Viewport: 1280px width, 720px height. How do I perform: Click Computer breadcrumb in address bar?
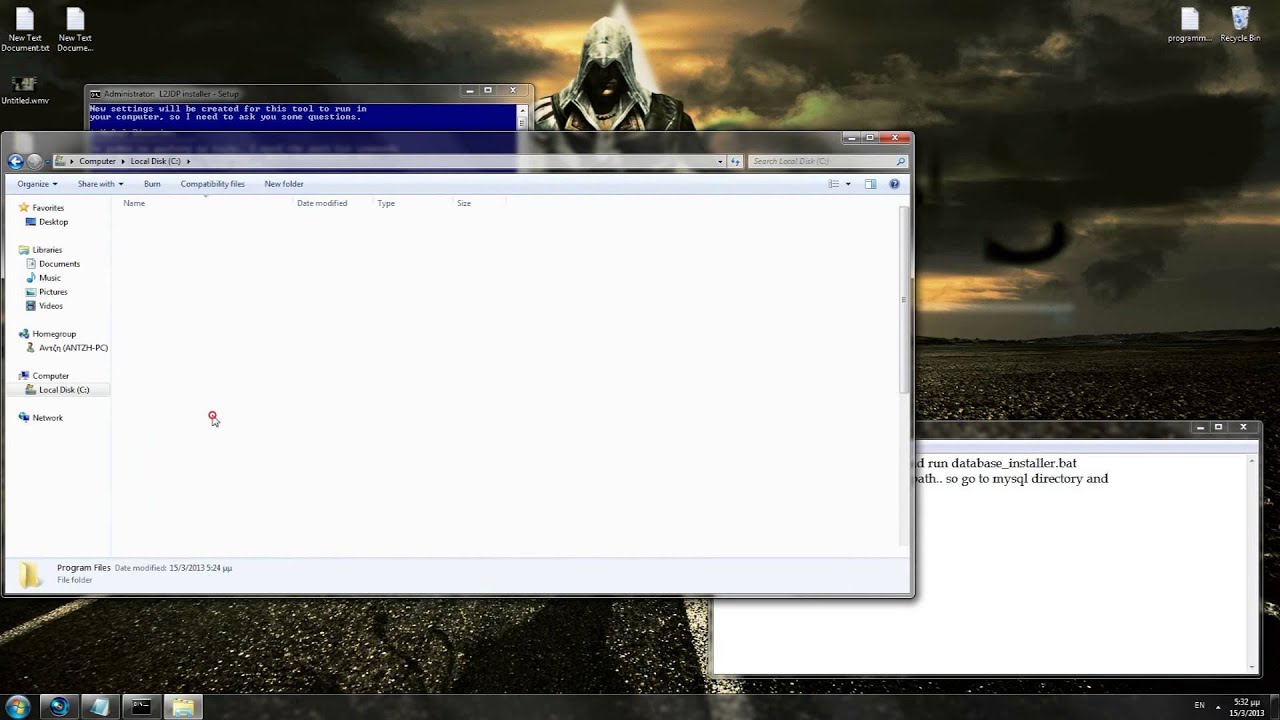tap(97, 161)
